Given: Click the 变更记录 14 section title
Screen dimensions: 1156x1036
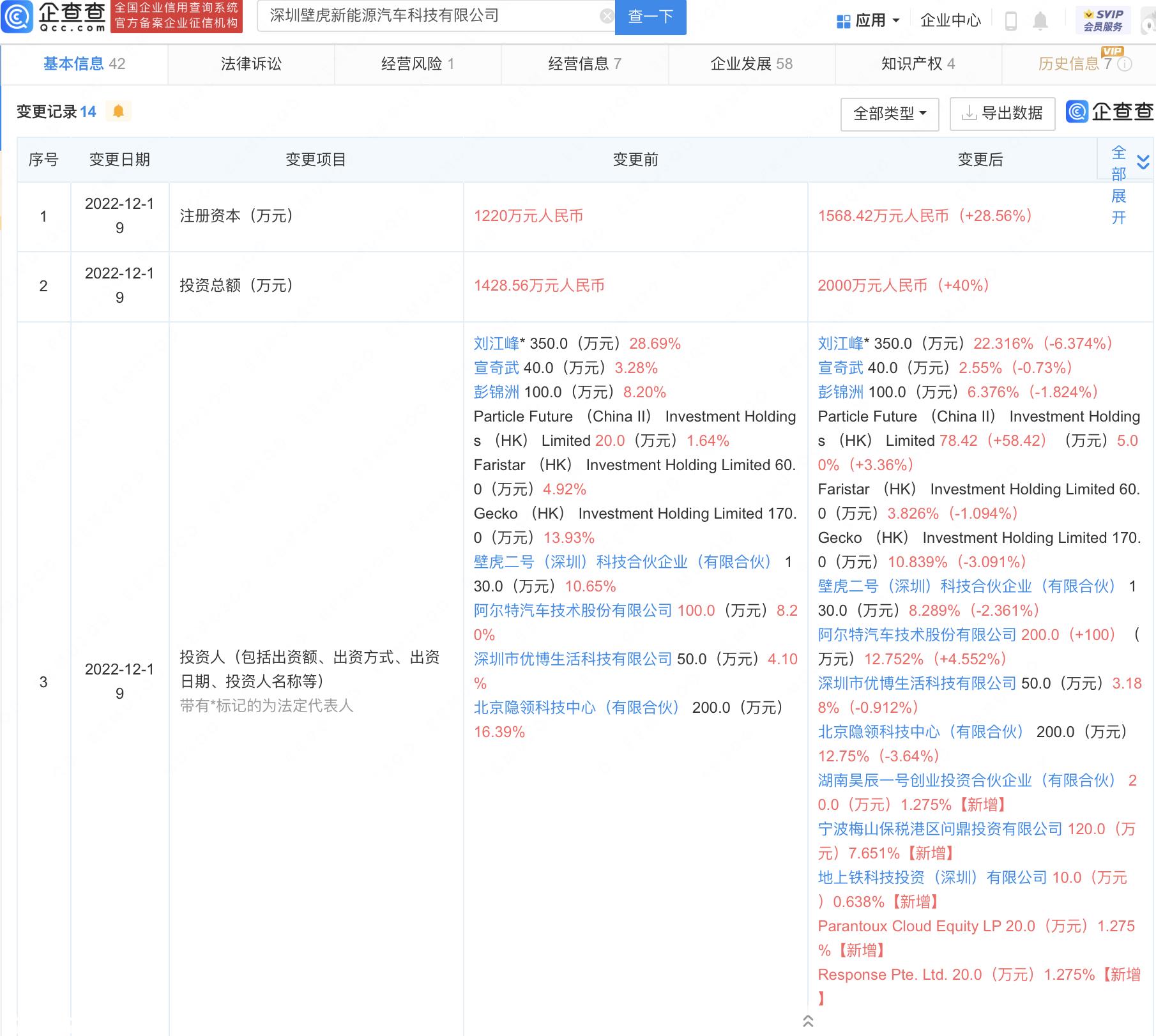Looking at the screenshot, I should (56, 112).
